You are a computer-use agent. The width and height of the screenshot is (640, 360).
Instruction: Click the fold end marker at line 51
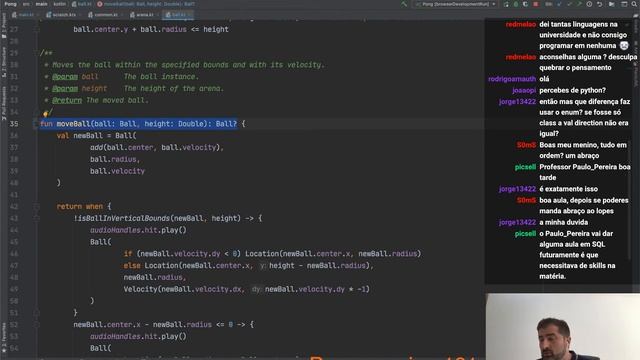click(x=36, y=313)
